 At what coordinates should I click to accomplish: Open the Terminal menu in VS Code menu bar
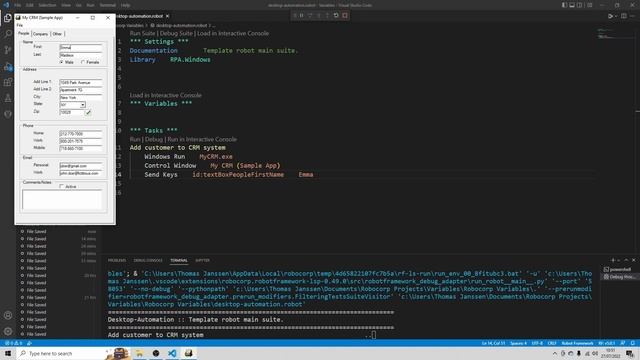(x=108, y=5)
